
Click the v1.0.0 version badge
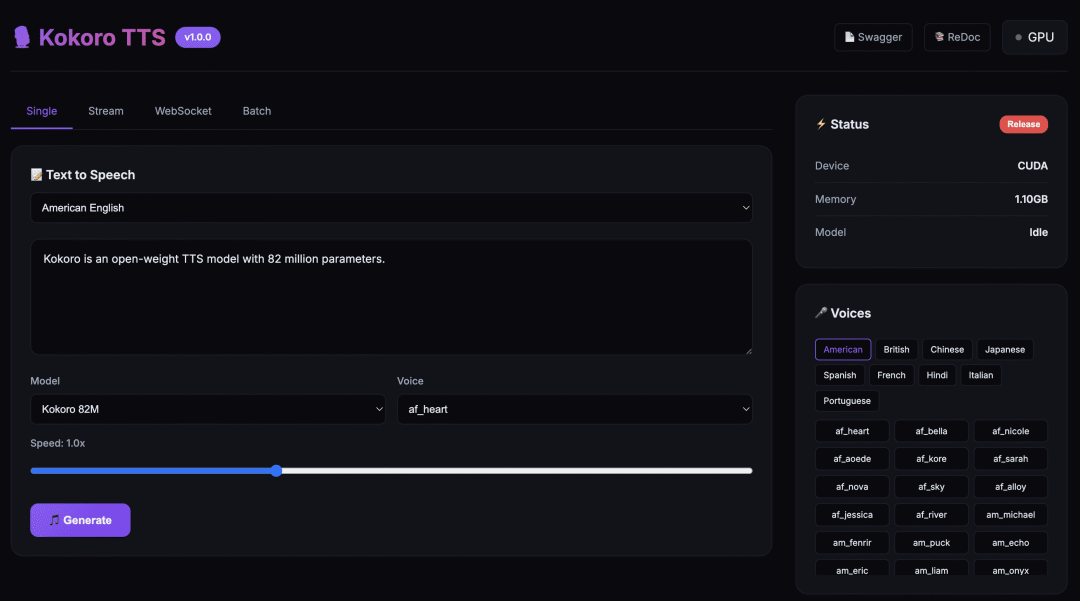point(198,37)
